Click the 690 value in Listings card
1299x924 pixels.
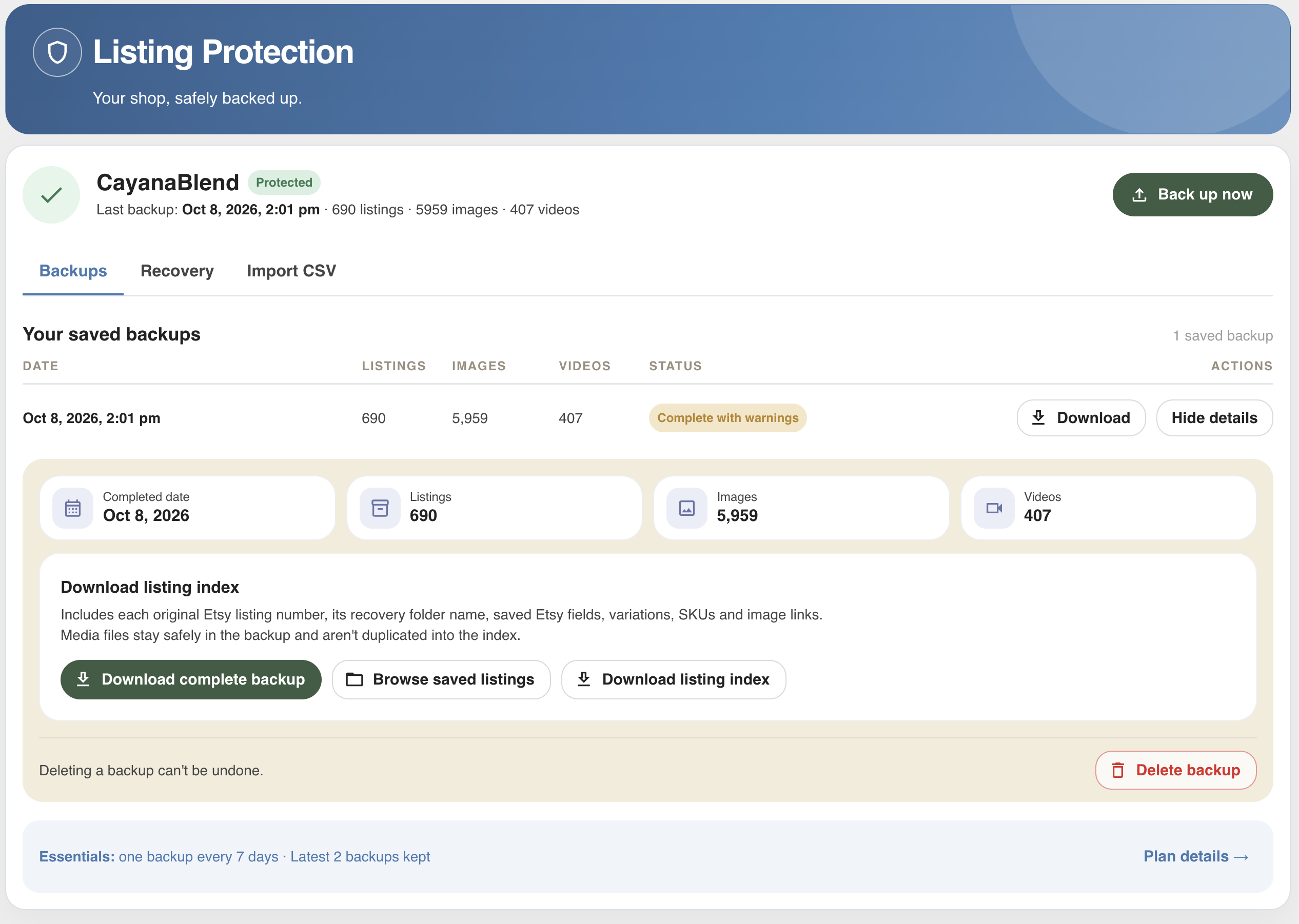pos(424,516)
